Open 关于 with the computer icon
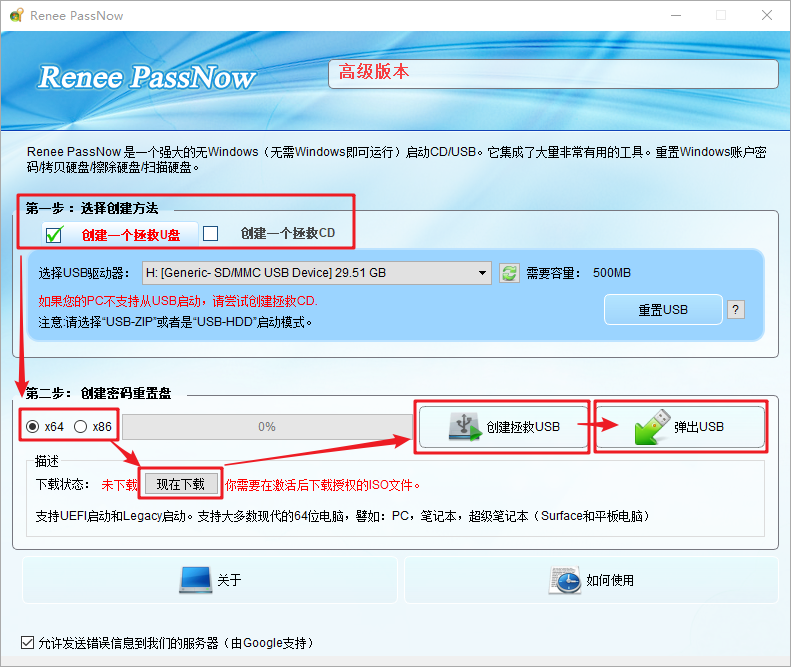The image size is (791, 667). click(x=210, y=580)
